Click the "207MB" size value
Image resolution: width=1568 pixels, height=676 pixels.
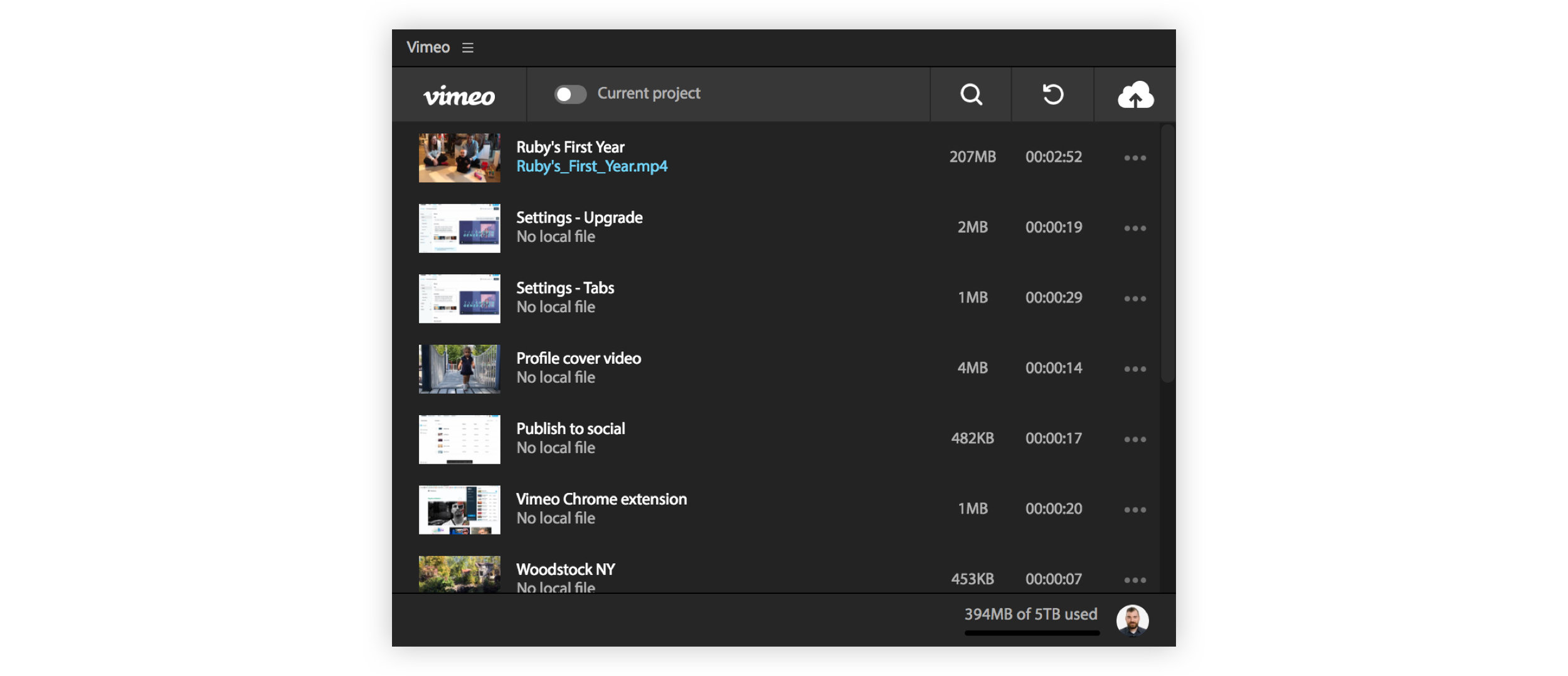(972, 157)
